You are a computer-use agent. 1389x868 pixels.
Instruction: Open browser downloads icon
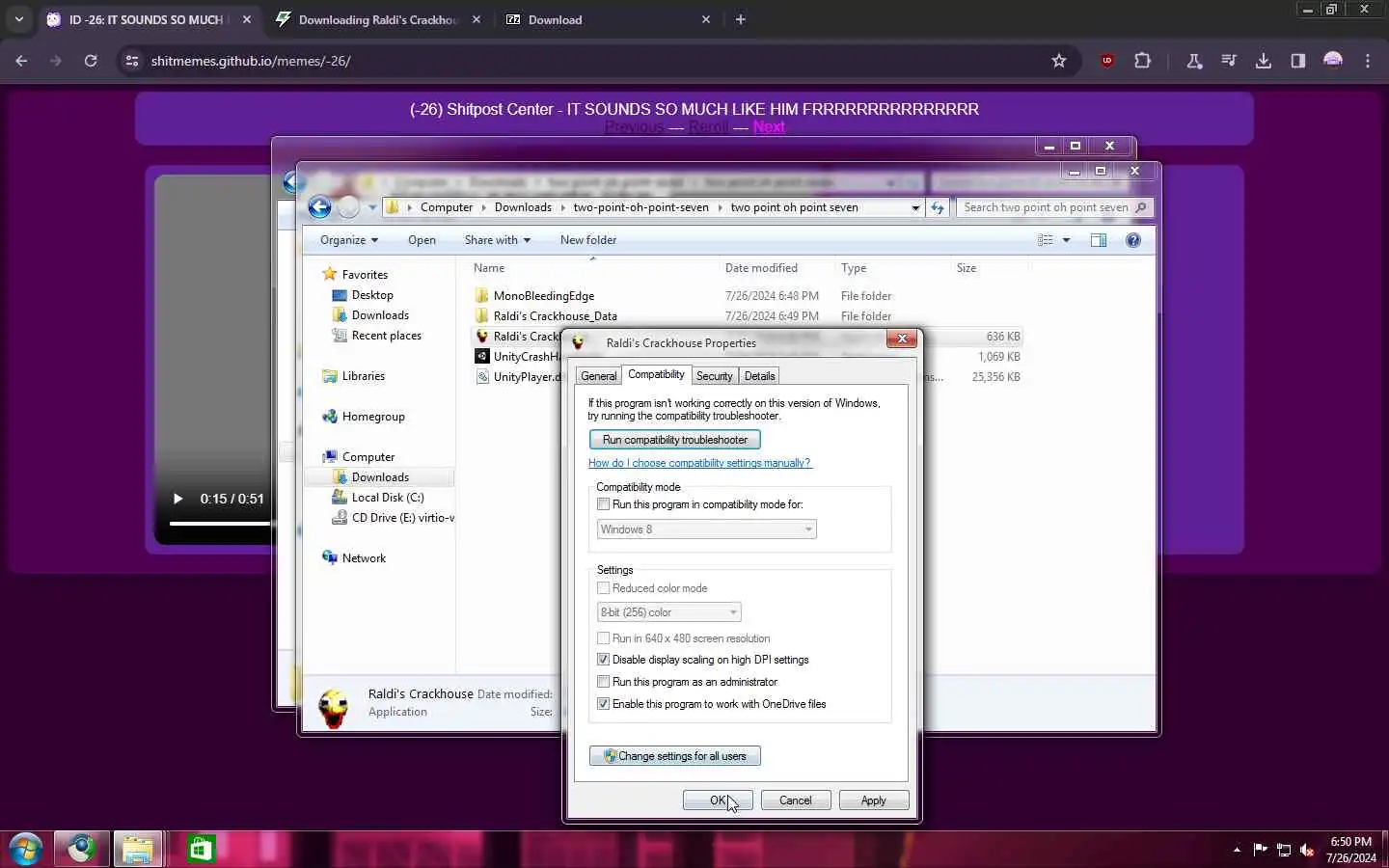click(1263, 61)
